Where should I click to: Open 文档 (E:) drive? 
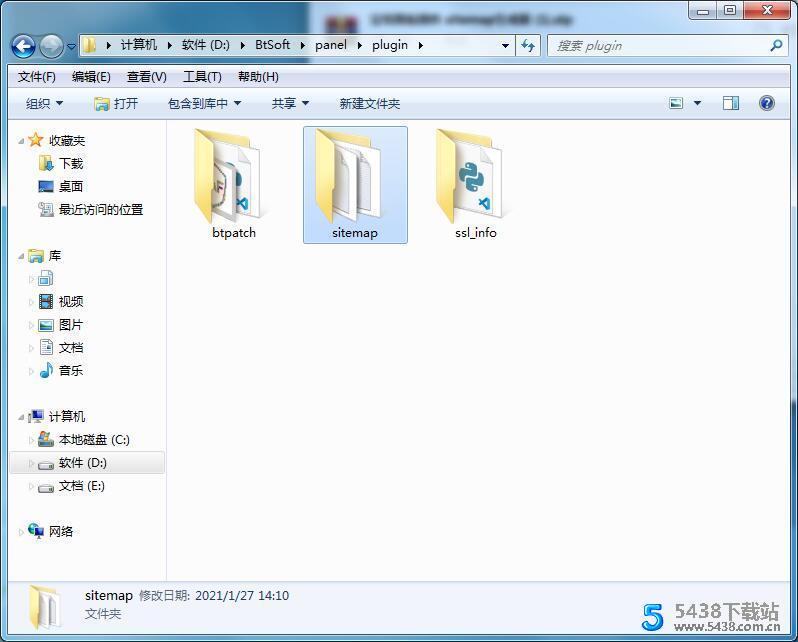(81, 486)
